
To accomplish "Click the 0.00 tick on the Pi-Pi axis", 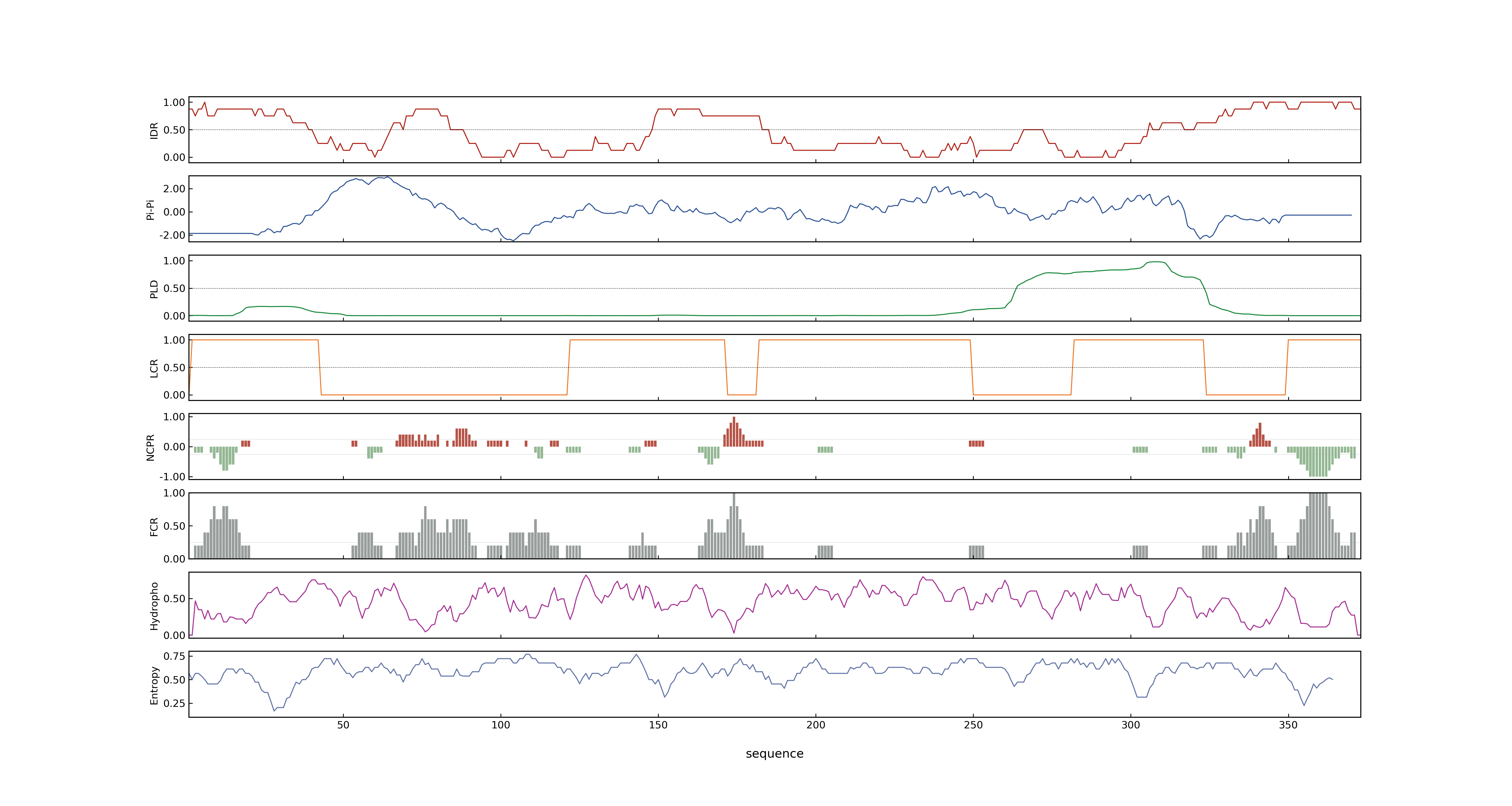I will pyautogui.click(x=174, y=212).
